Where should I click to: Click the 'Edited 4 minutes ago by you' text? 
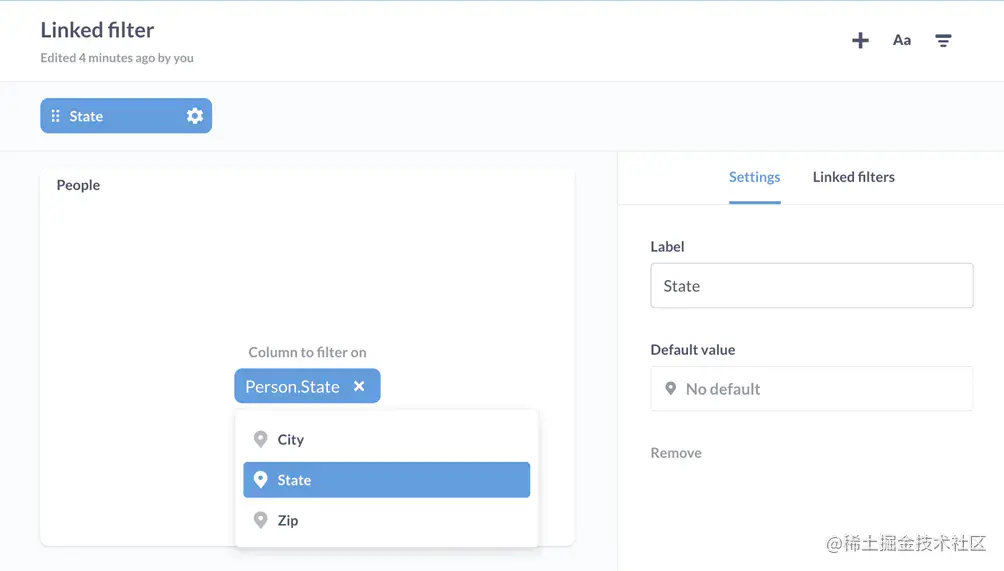(117, 58)
